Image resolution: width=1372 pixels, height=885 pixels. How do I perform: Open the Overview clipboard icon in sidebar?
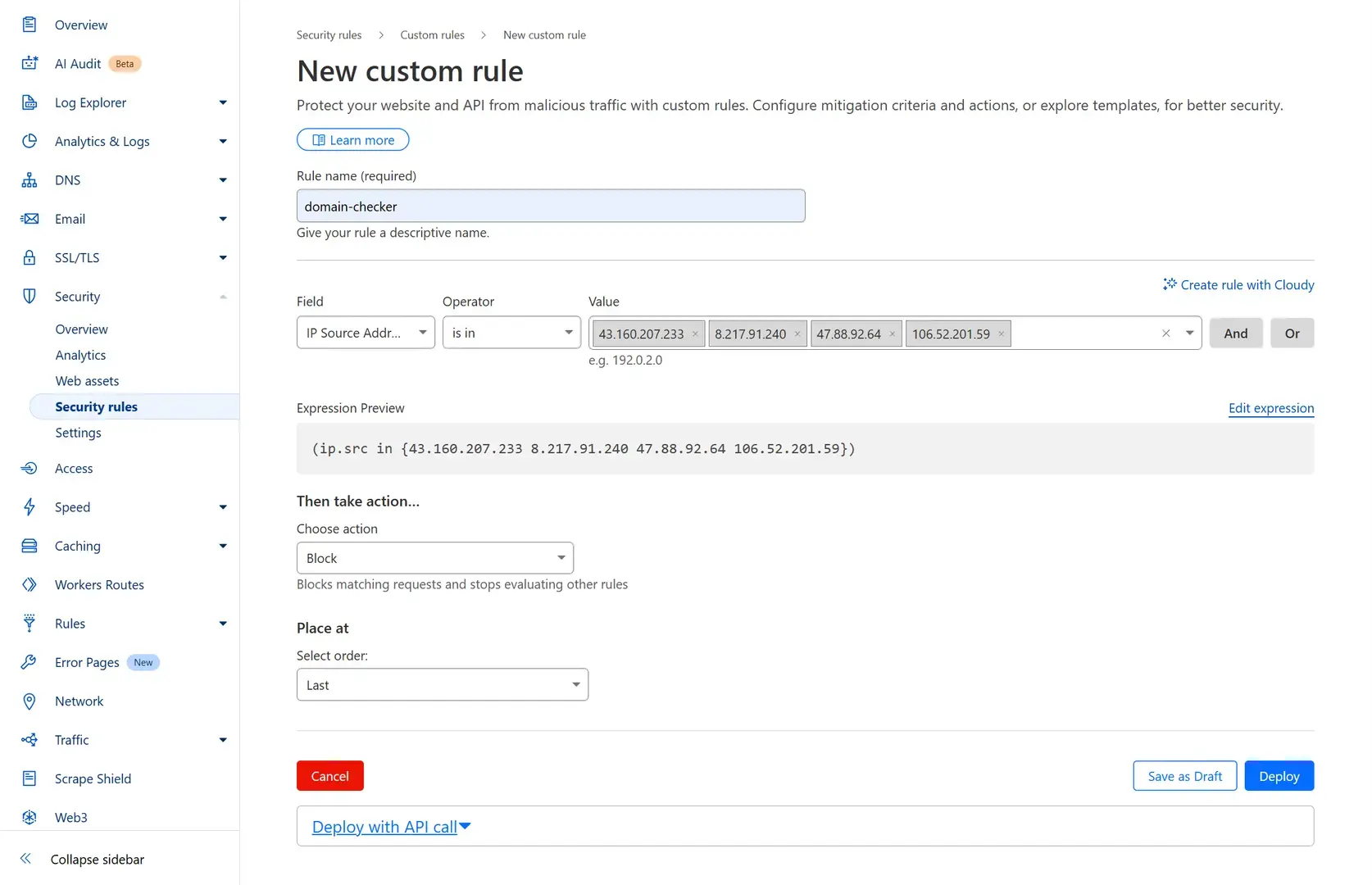pos(30,25)
